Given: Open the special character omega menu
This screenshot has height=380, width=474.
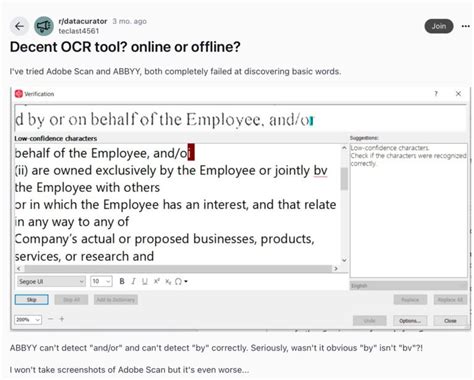Looking at the screenshot, I should (181, 282).
